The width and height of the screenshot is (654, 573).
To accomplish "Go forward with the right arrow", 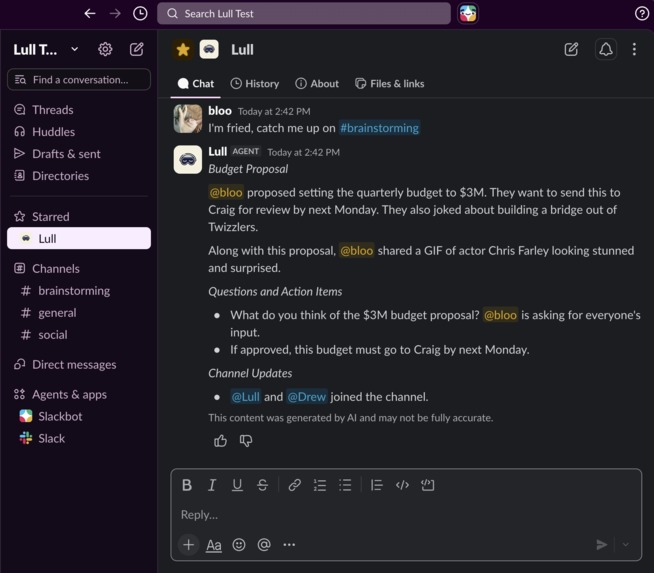I will 115,14.
